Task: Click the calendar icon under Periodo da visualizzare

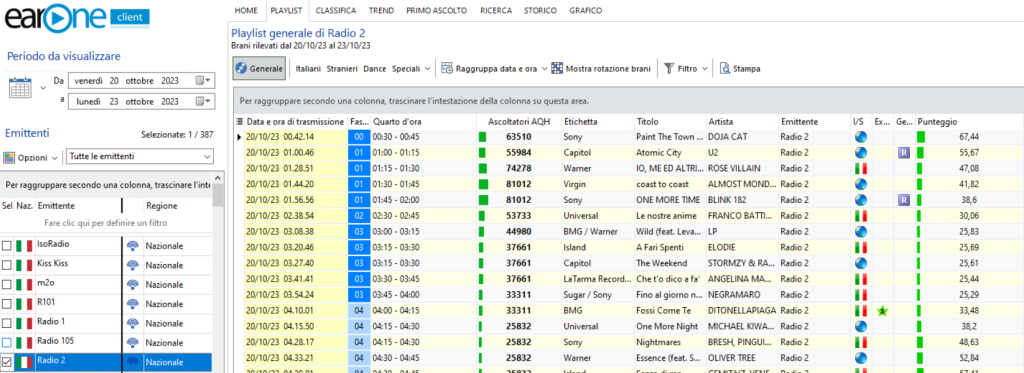Action: pyautogui.click(x=20, y=87)
